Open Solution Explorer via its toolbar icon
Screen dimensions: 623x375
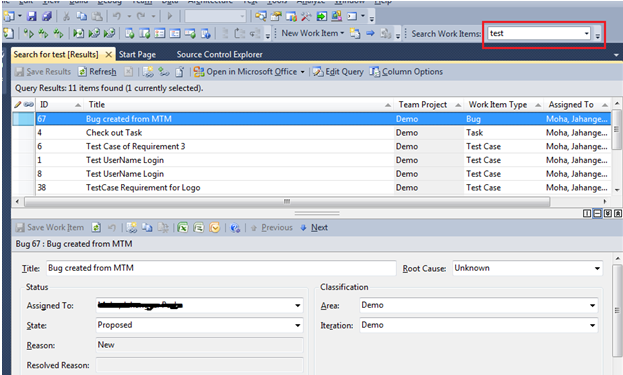(261, 16)
